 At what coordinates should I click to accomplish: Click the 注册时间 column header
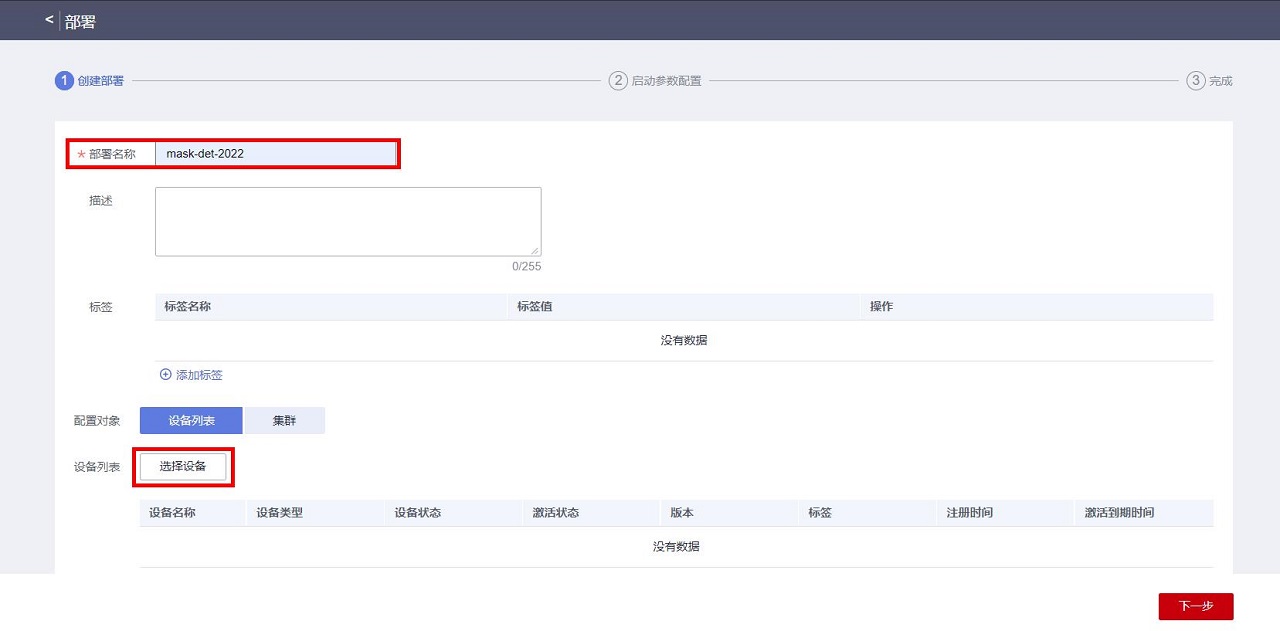pyautogui.click(x=969, y=513)
